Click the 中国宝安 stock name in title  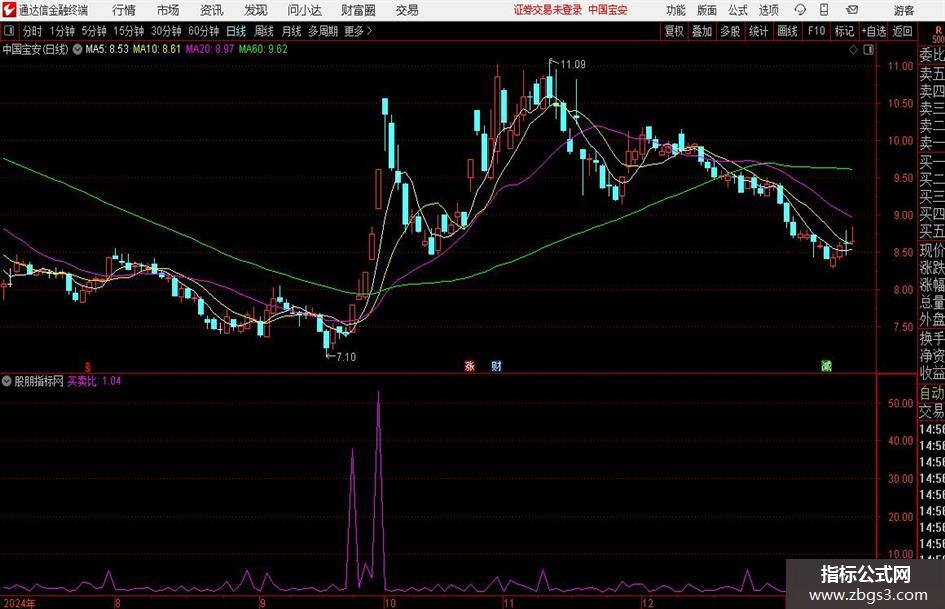(35, 49)
